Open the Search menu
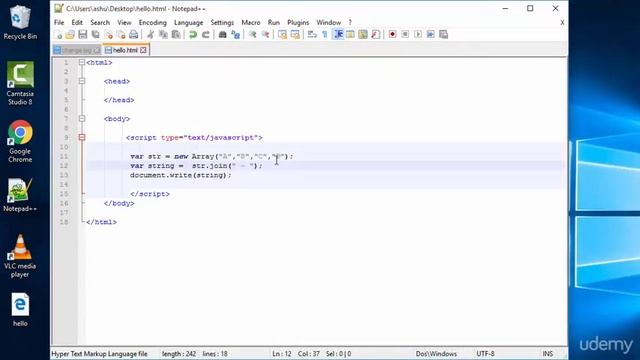 [100, 22]
